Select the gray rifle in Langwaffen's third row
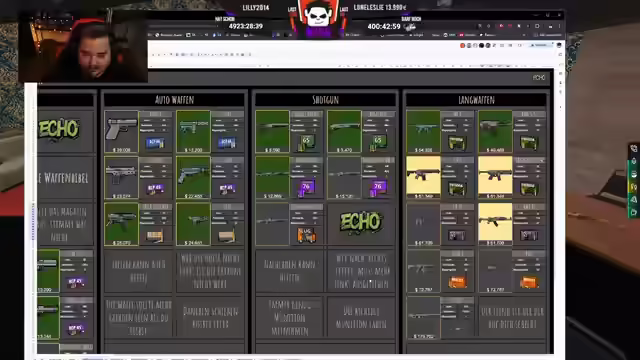Image resolution: width=640 pixels, height=360 pixels. (423, 224)
